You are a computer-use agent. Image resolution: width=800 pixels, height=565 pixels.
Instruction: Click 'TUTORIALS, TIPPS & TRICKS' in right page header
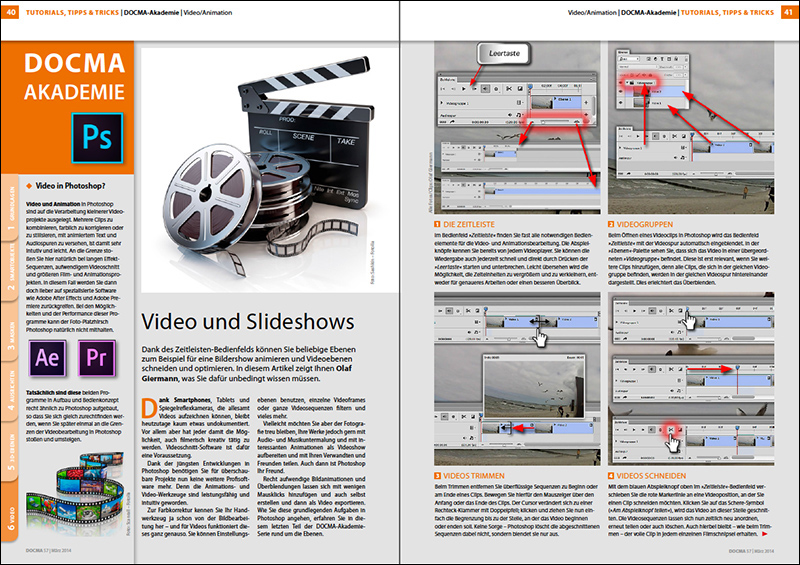(x=728, y=12)
